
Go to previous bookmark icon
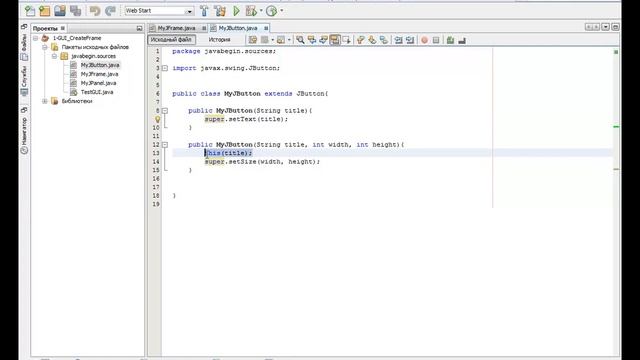tap(360, 40)
